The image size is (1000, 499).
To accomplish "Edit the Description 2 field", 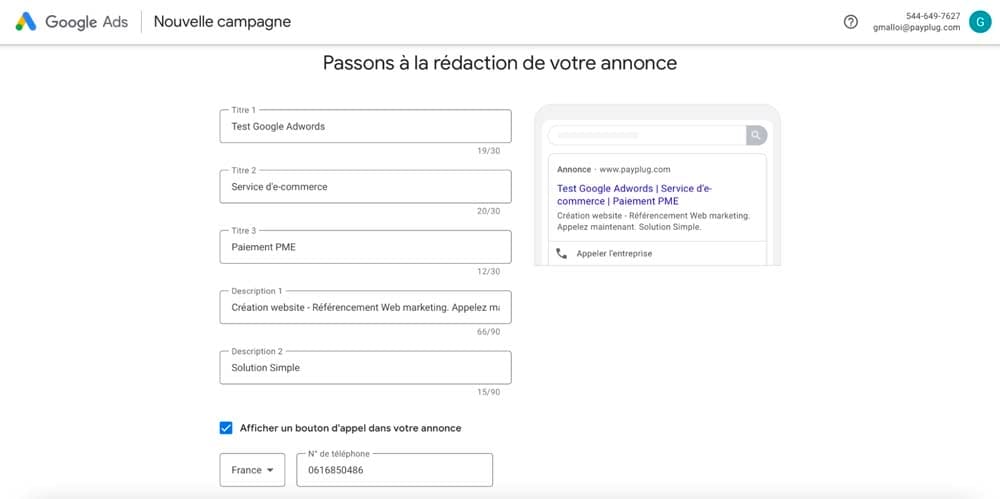I will coord(365,367).
